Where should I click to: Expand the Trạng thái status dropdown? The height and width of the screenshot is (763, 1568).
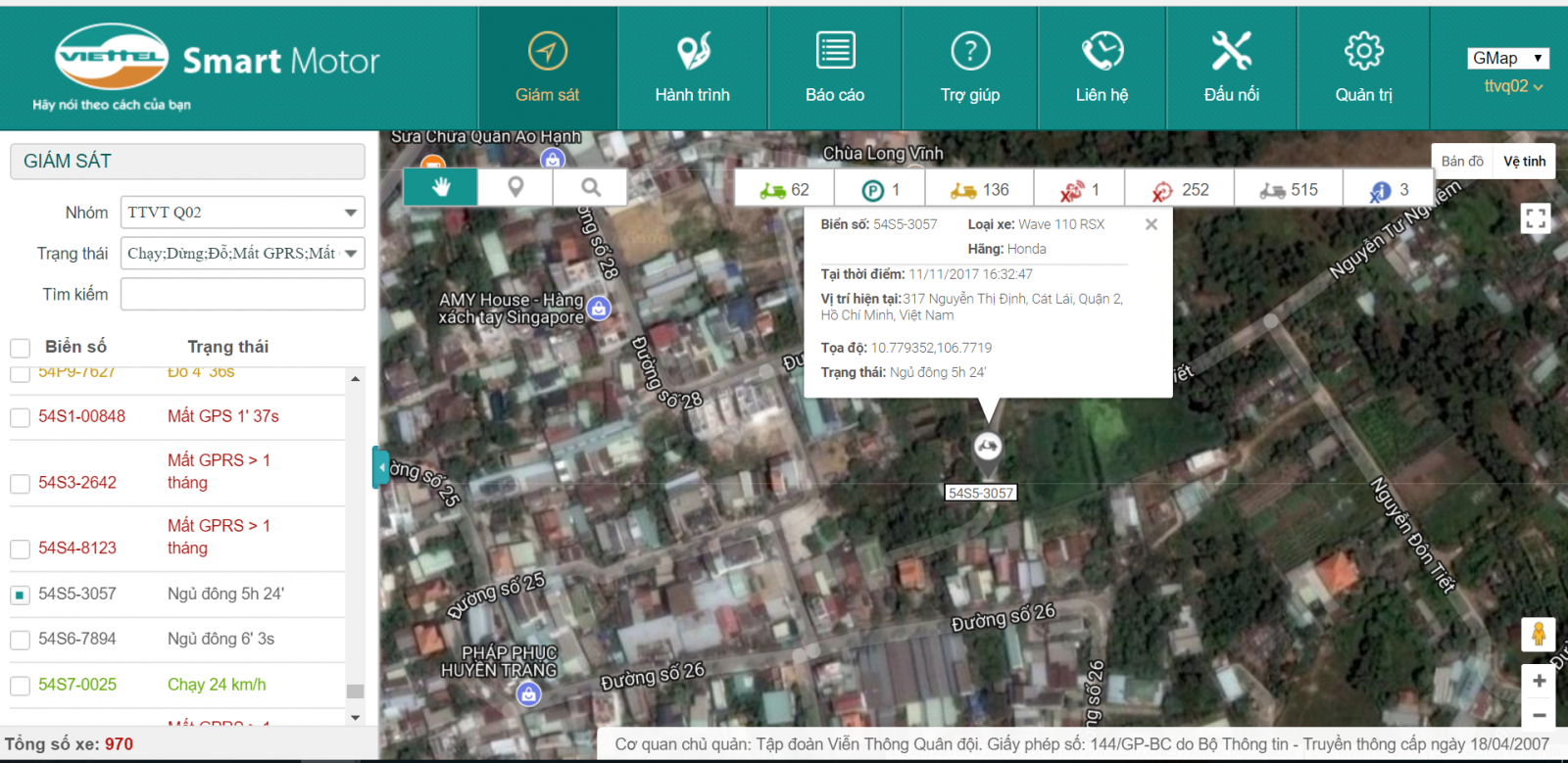click(242, 254)
